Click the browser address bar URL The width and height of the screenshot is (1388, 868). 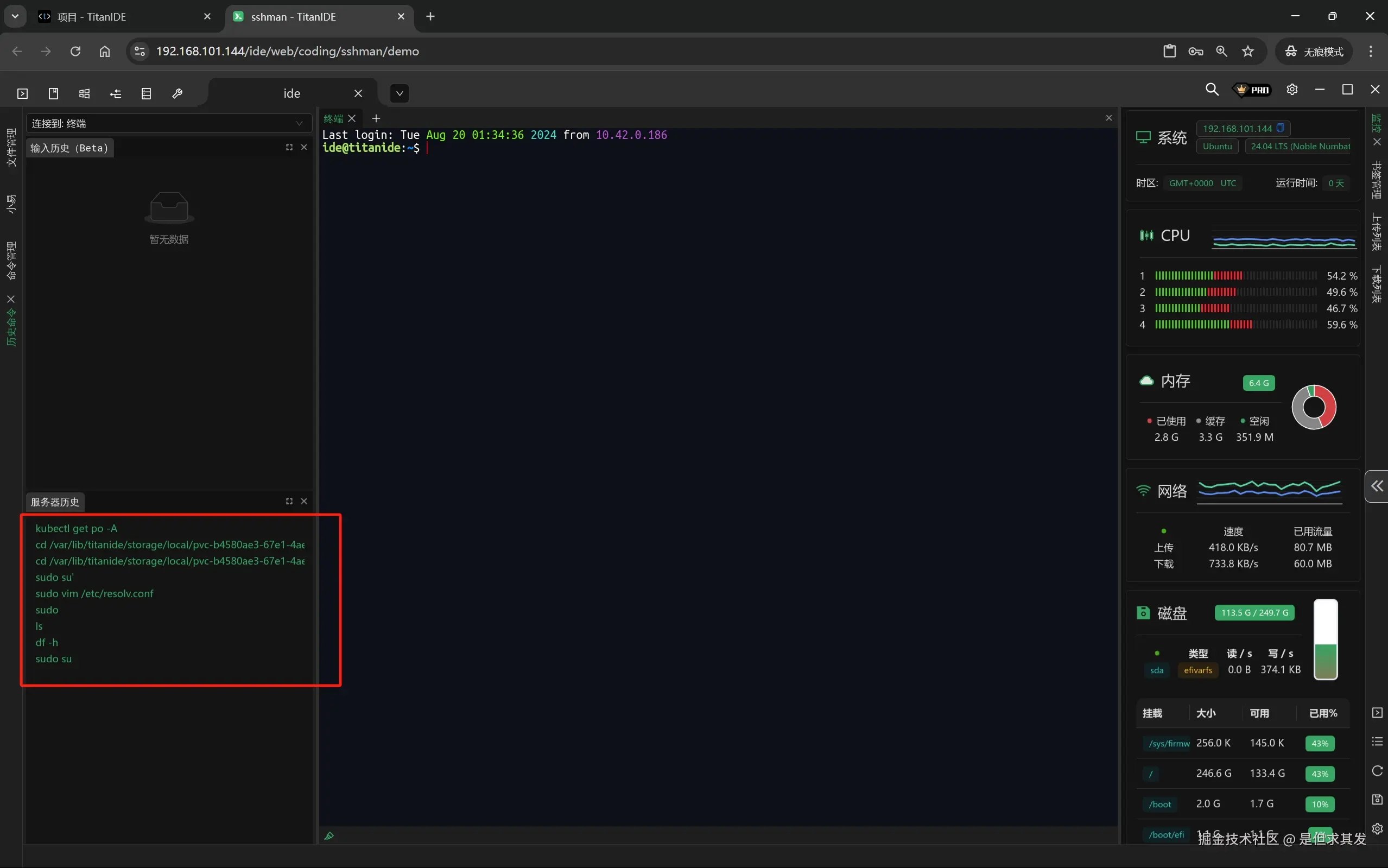(x=287, y=51)
